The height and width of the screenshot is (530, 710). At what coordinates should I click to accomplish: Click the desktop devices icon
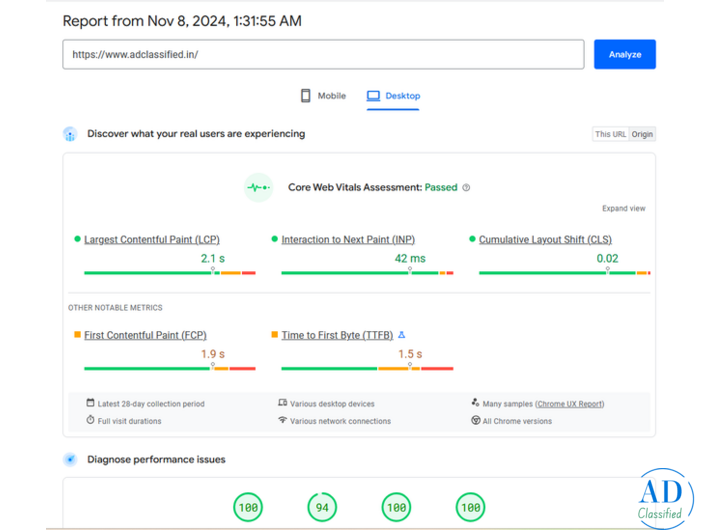point(283,403)
